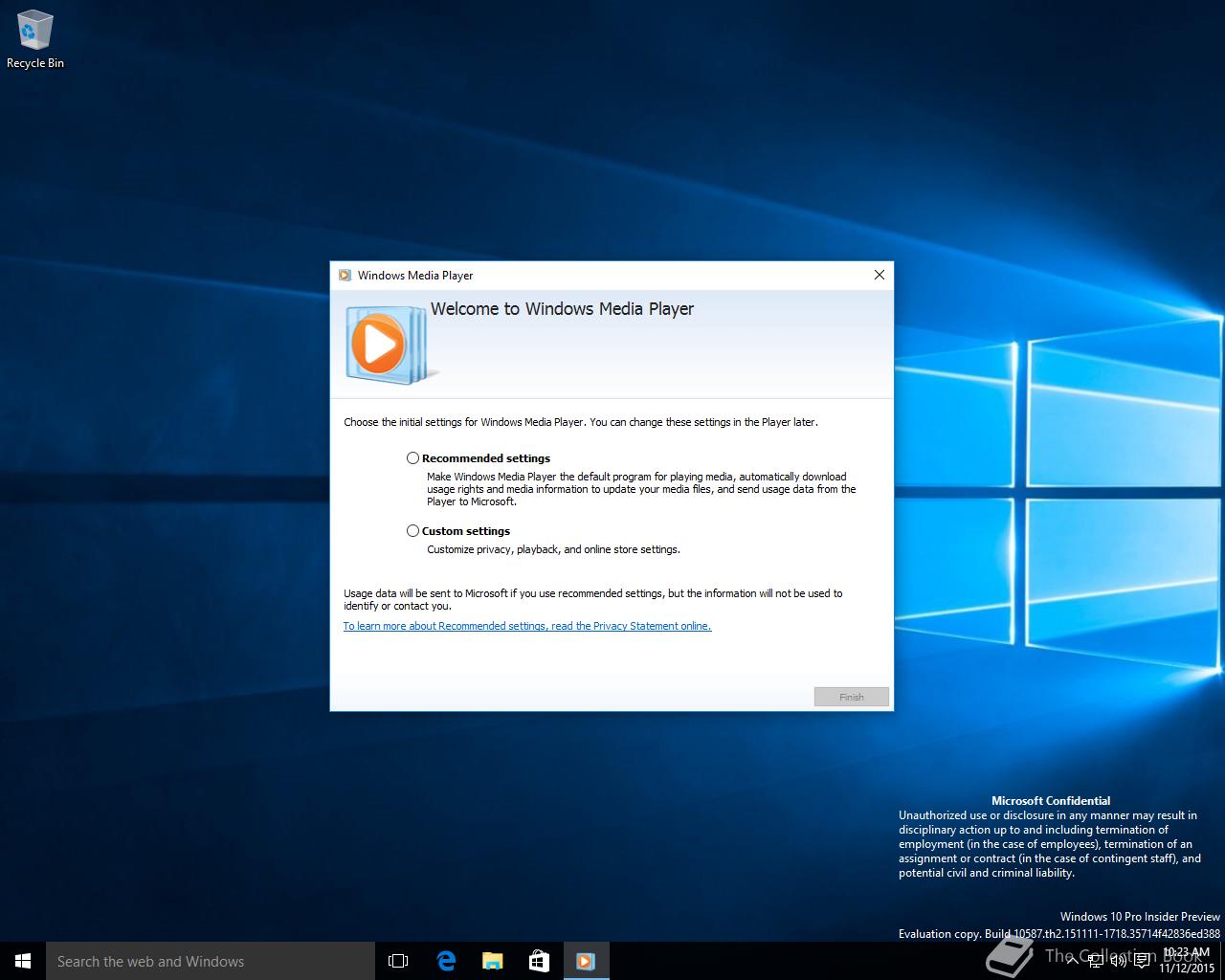Image resolution: width=1225 pixels, height=980 pixels.
Task: Open the volume control tray icon
Action: coord(1119,961)
